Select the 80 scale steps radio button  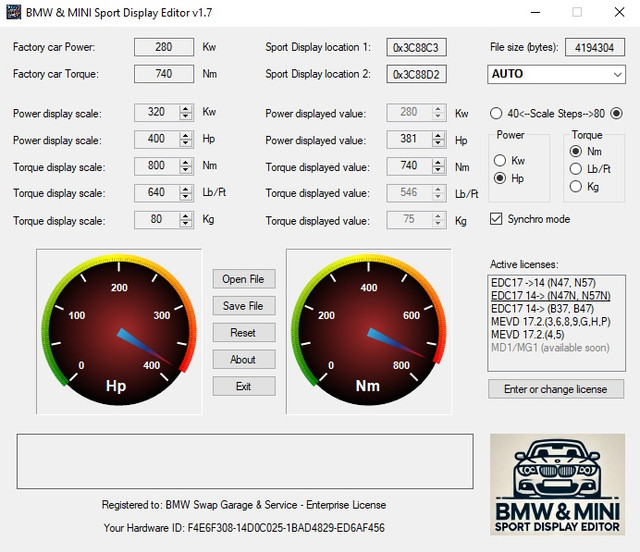point(616,113)
